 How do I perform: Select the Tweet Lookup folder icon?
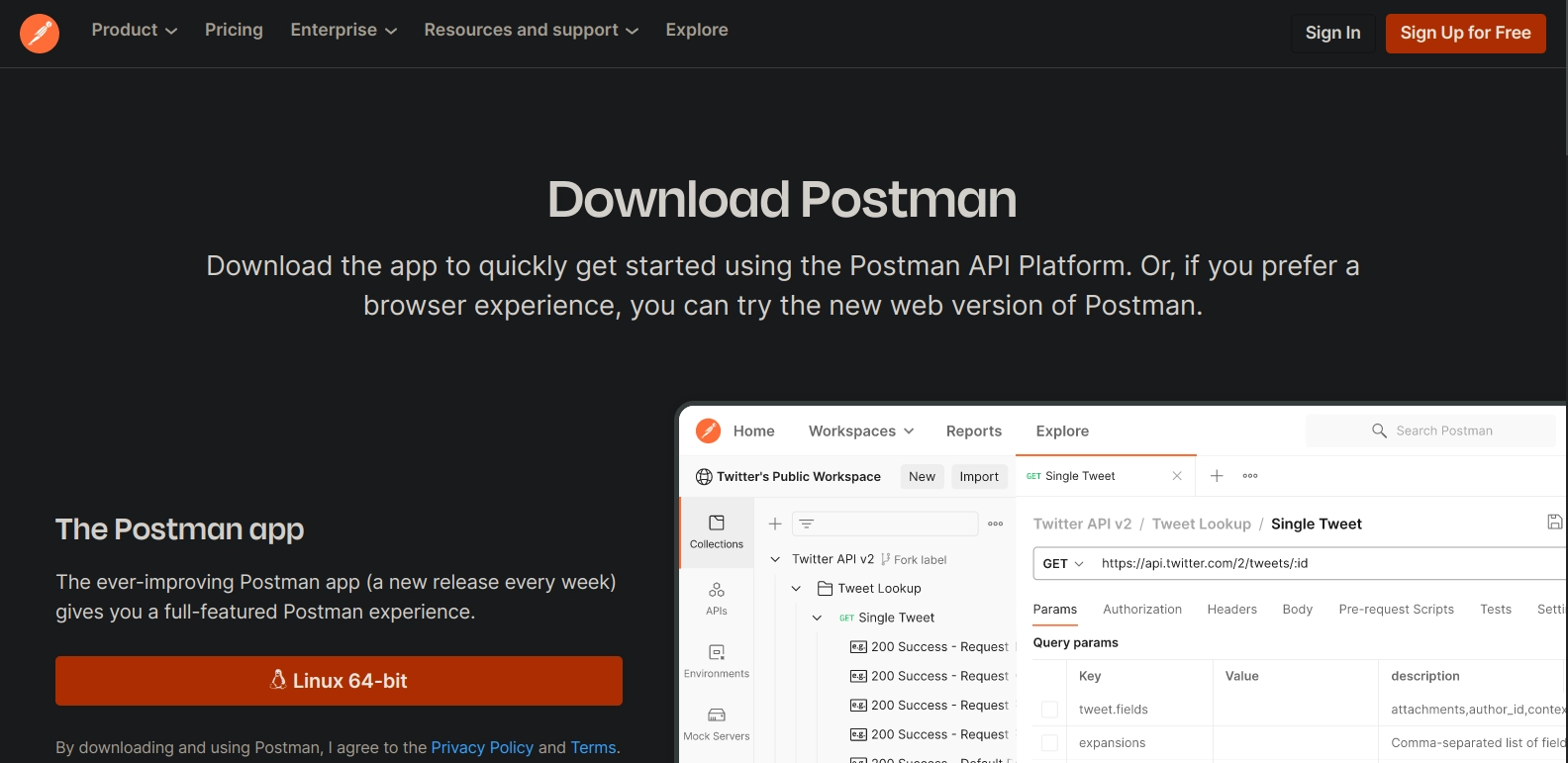coord(825,588)
